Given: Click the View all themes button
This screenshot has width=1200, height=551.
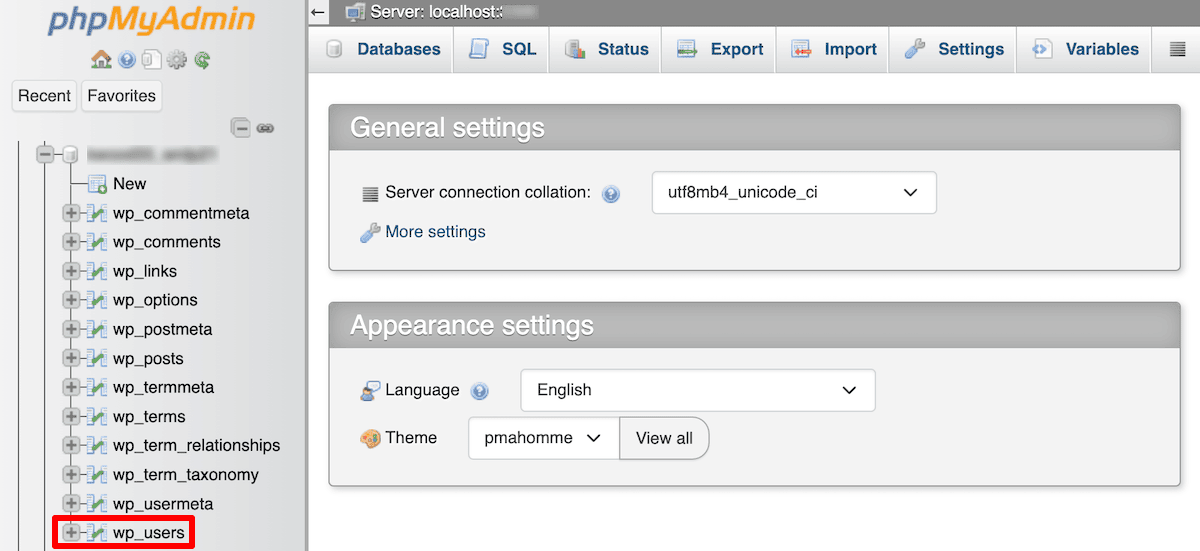Looking at the screenshot, I should [x=664, y=438].
